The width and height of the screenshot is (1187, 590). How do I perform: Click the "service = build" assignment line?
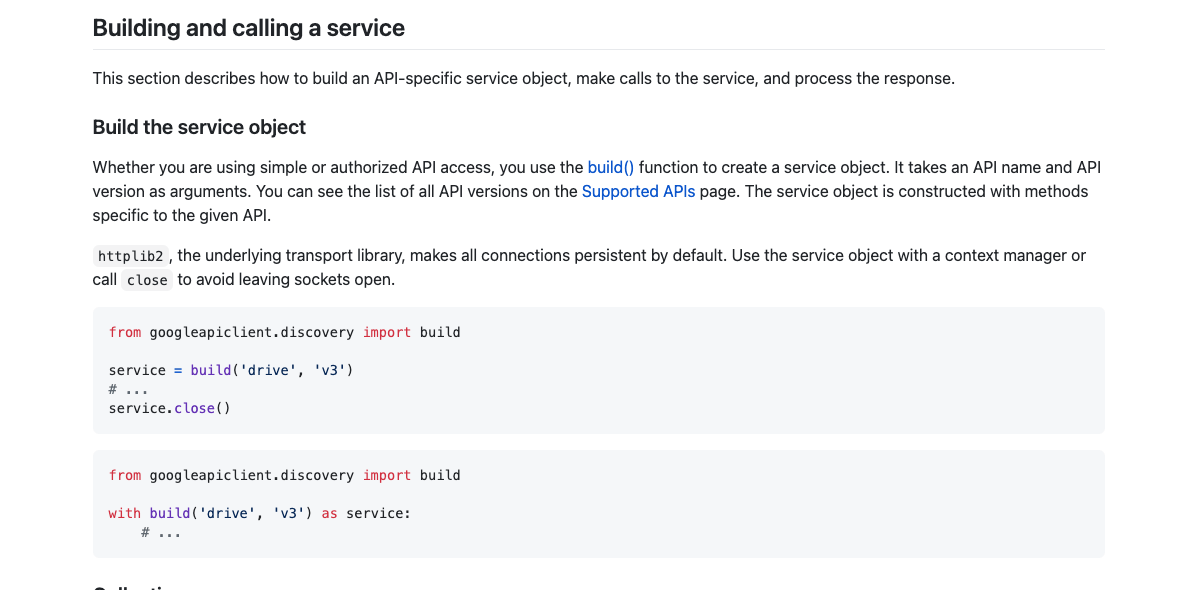(231, 370)
